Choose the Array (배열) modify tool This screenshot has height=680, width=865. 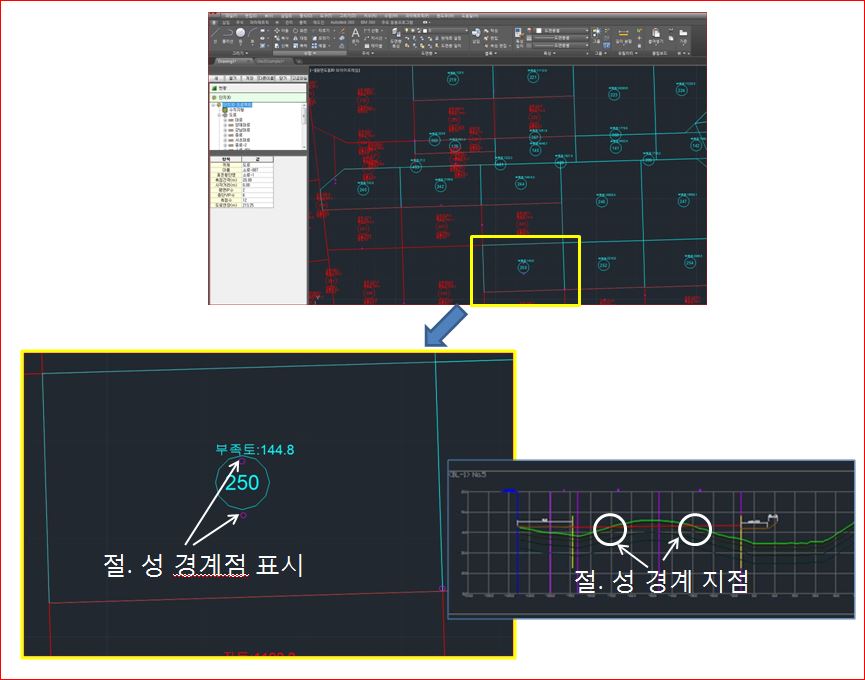[320, 45]
